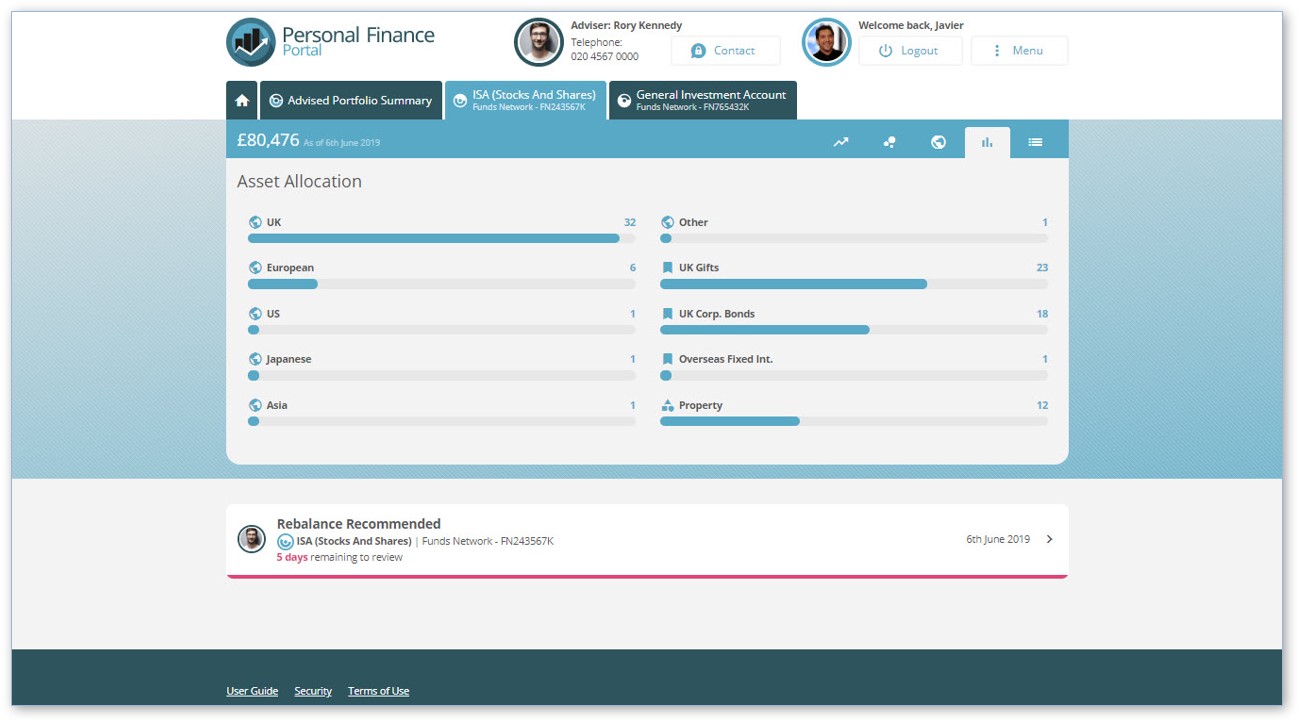Image resolution: width=1300 pixels, height=723 pixels.
Task: Click the adviser telephone number 020 4567 0000
Action: (x=604, y=57)
